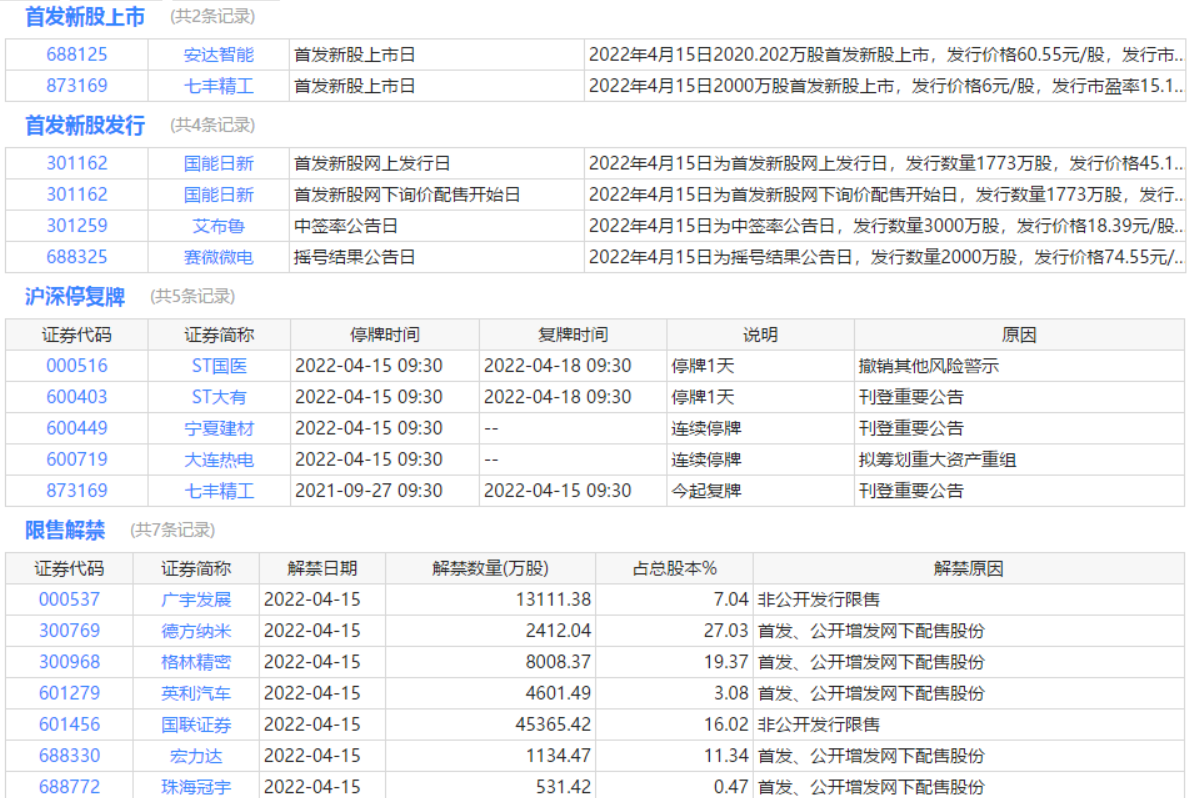Open stock code 601279 link
The height and width of the screenshot is (798, 1198).
click(69, 694)
